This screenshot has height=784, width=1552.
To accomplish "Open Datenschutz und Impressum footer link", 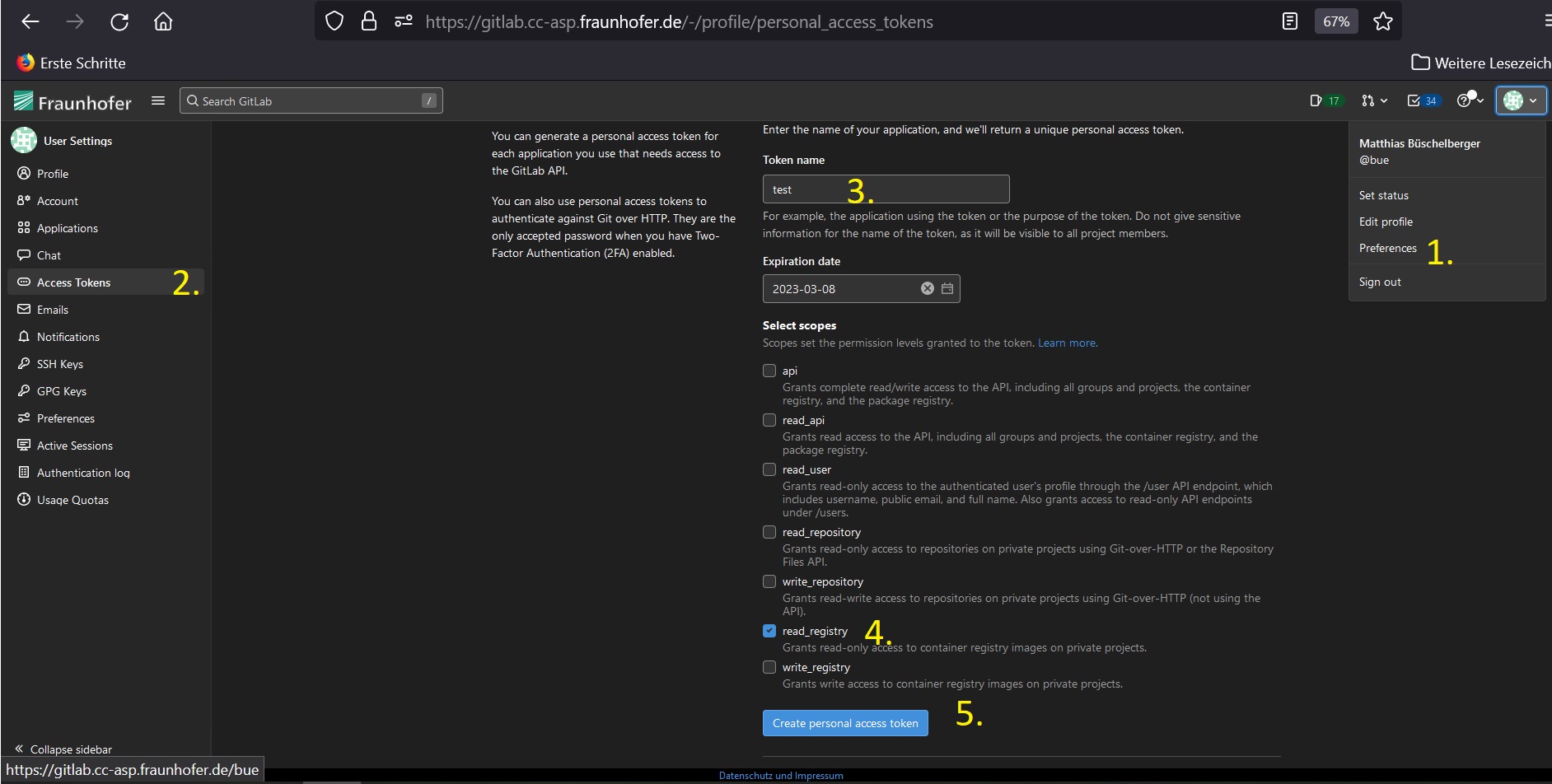I will tap(781, 776).
